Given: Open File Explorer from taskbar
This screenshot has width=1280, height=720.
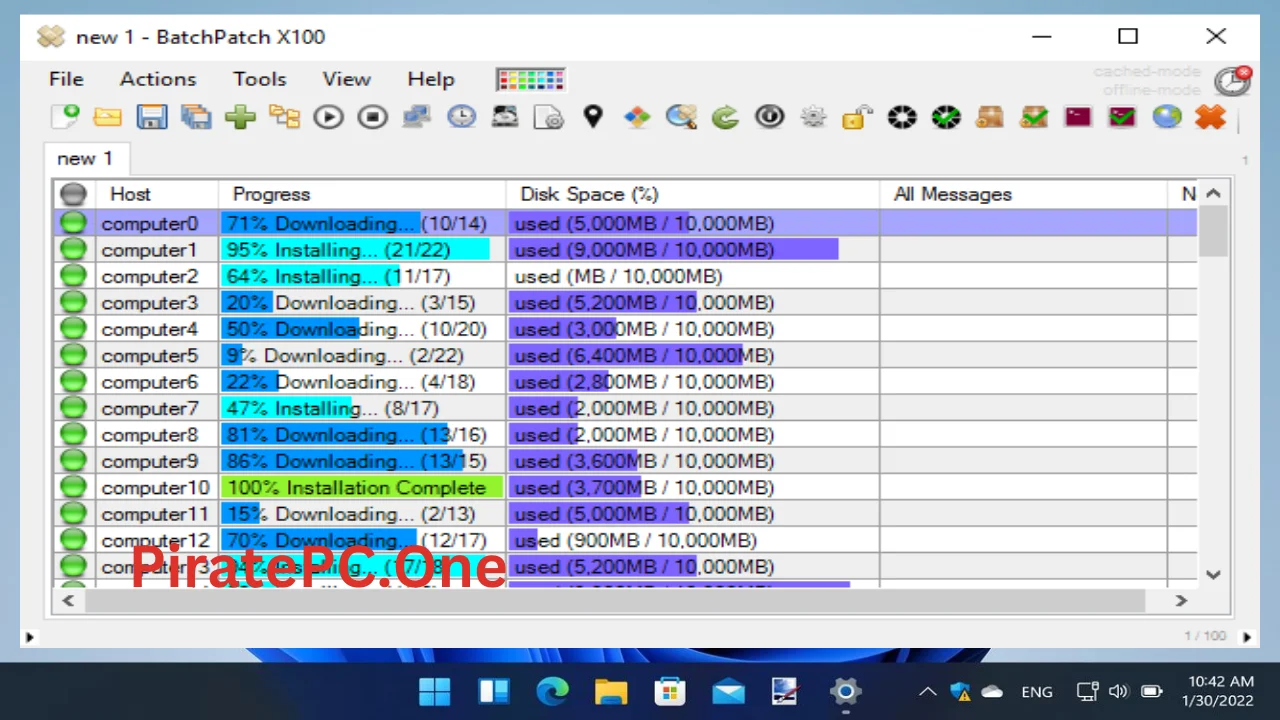Looking at the screenshot, I should [610, 691].
